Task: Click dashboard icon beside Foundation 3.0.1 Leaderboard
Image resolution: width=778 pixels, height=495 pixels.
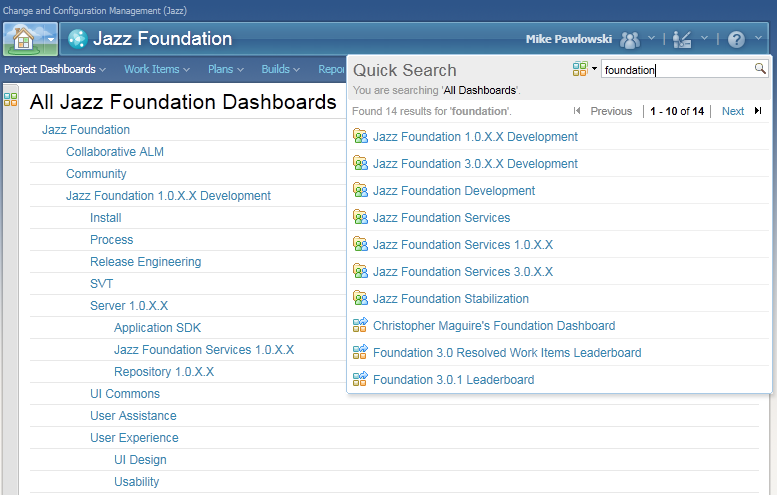Action: point(360,379)
